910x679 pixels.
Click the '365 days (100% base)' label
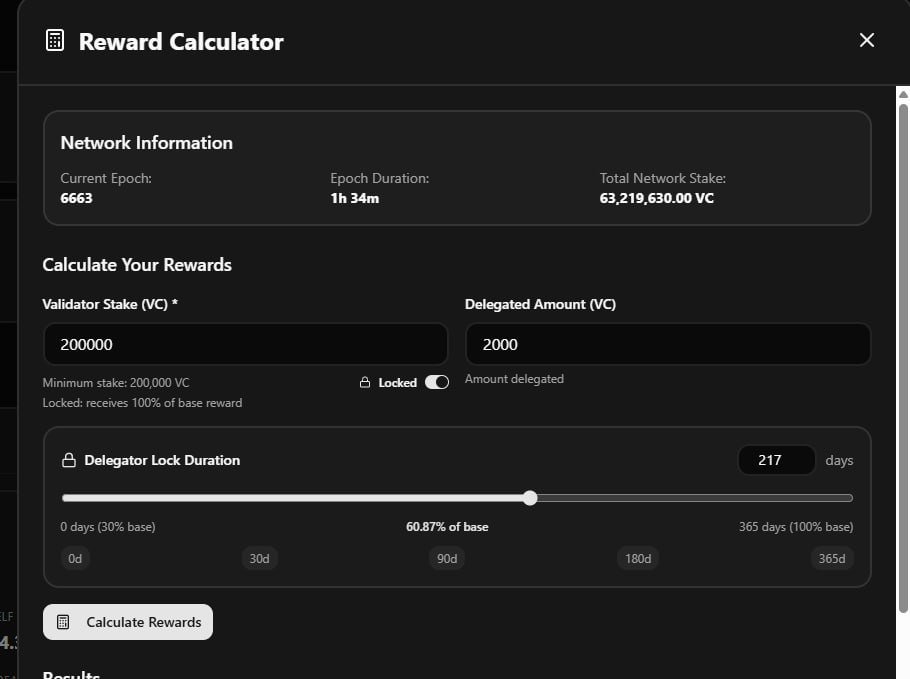[796, 527]
